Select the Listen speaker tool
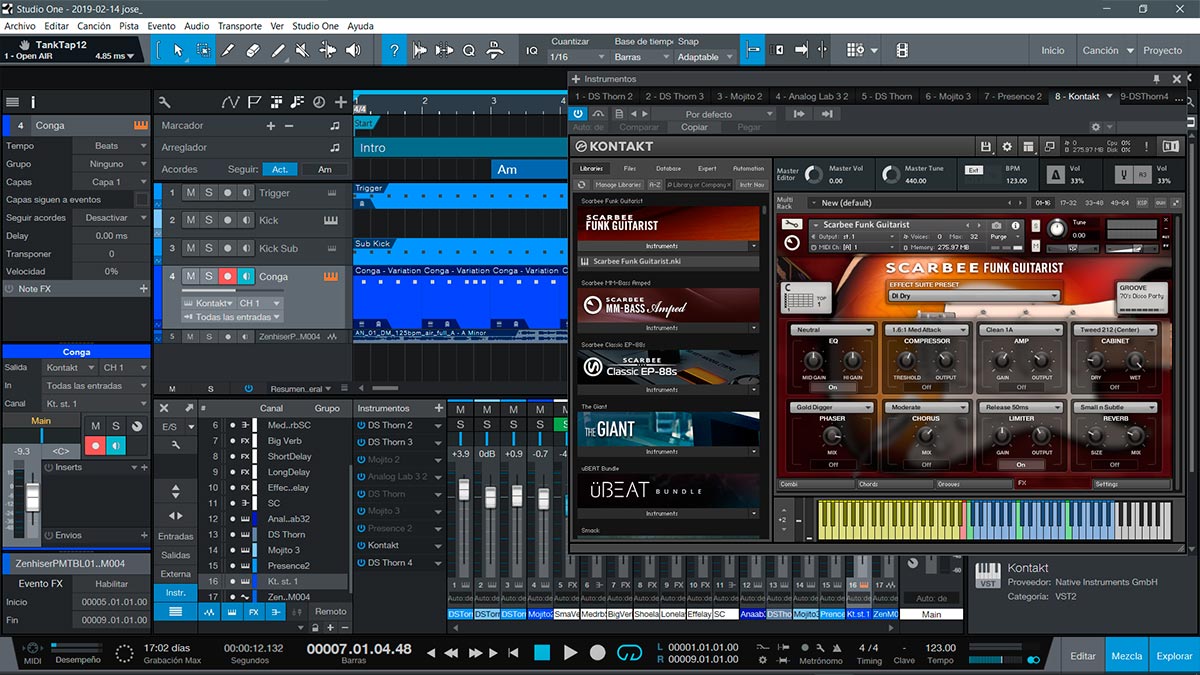The image size is (1200, 675). click(353, 50)
